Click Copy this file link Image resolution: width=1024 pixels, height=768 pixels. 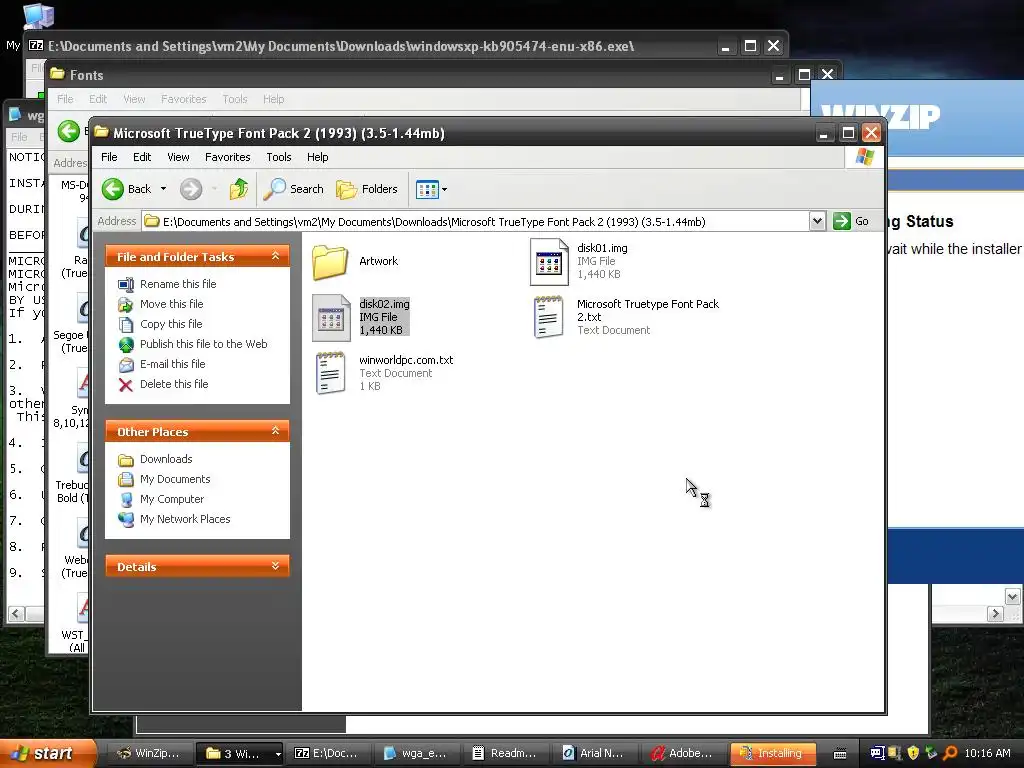[171, 324]
